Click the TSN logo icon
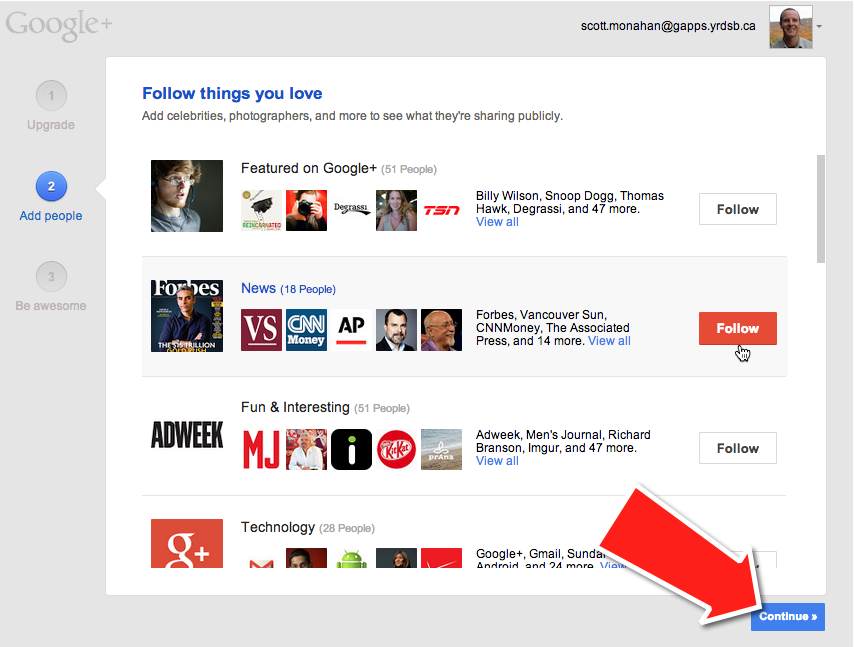The image size is (854, 647). (441, 210)
